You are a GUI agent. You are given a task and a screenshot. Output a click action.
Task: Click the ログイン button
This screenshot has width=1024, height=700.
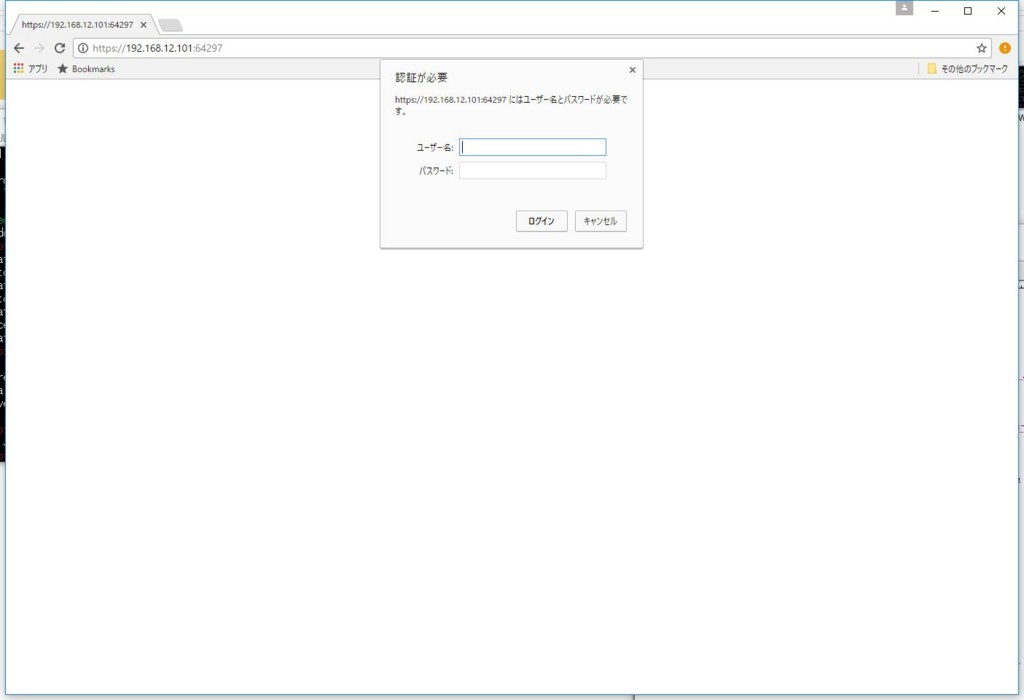coord(541,221)
